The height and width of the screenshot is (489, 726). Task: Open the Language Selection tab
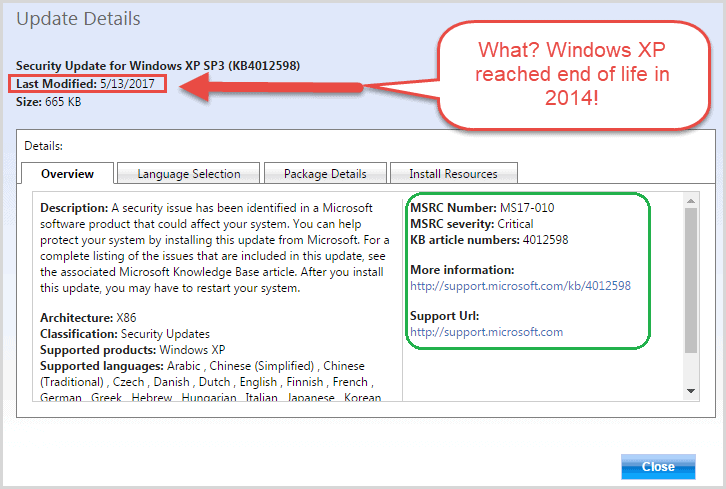click(x=188, y=174)
